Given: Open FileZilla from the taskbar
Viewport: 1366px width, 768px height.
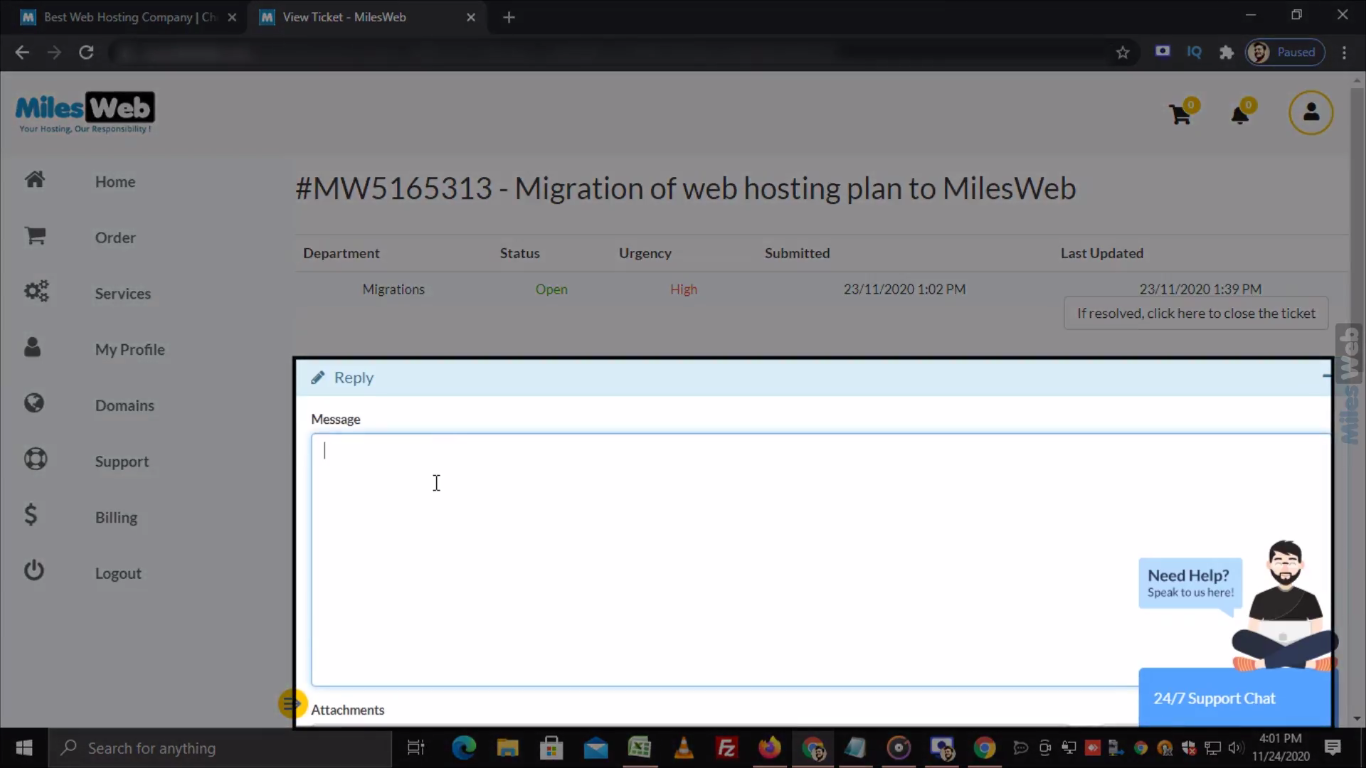Looking at the screenshot, I should pyautogui.click(x=727, y=748).
